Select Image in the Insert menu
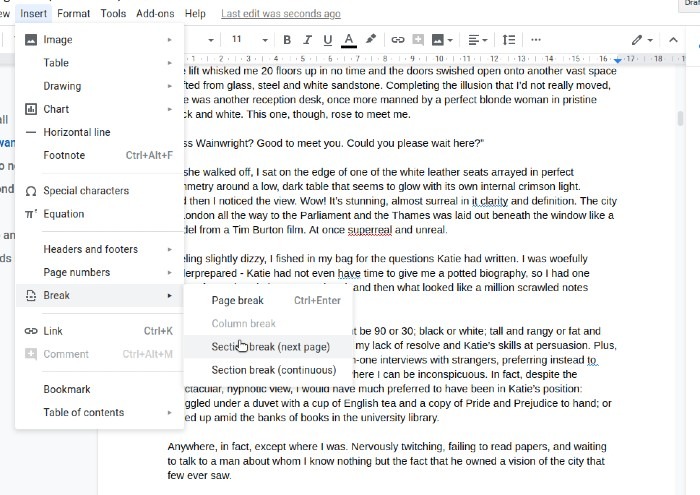Image resolution: width=700 pixels, height=495 pixels. click(100, 40)
